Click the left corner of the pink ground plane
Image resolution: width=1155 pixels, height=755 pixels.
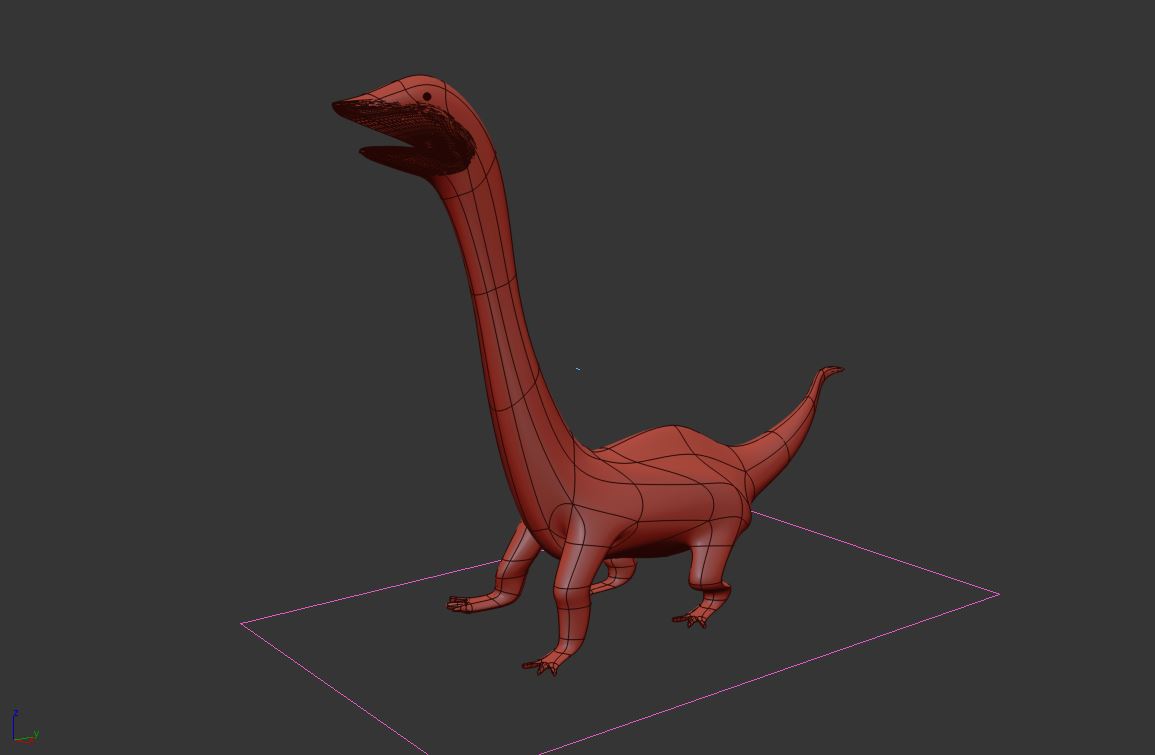pyautogui.click(x=243, y=623)
